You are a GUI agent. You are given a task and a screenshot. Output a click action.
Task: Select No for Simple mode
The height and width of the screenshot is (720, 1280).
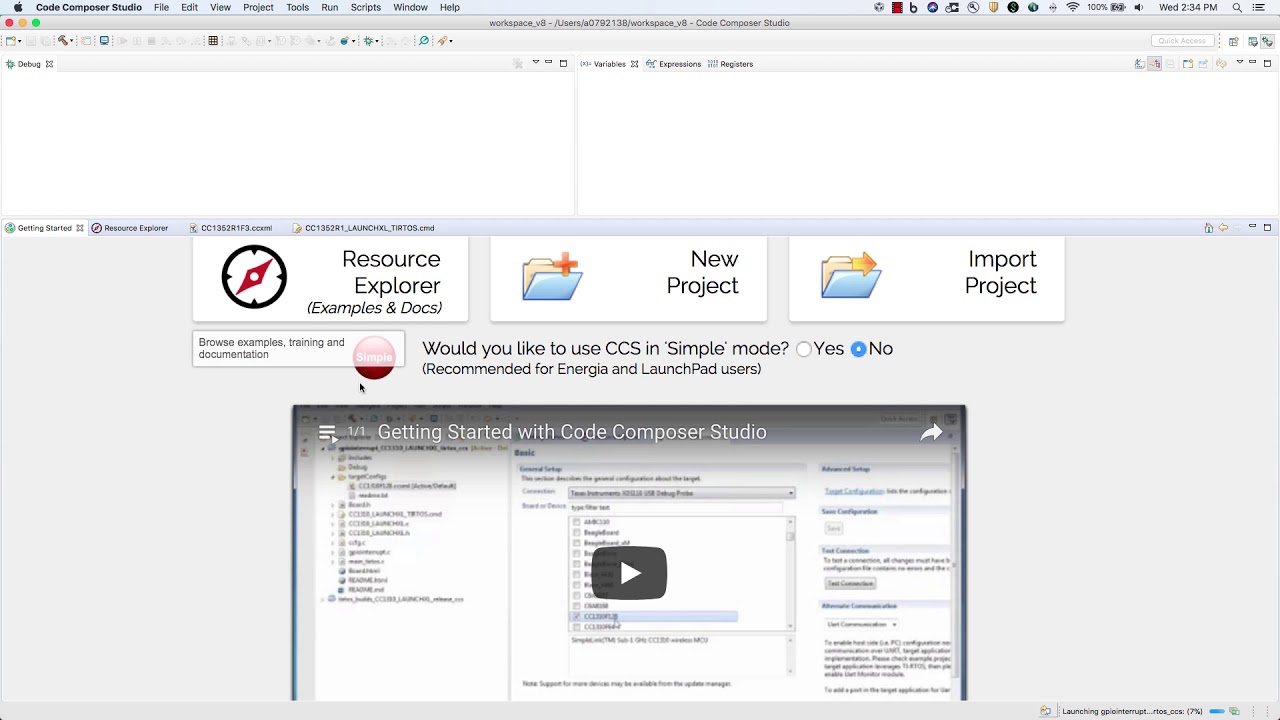tap(858, 349)
